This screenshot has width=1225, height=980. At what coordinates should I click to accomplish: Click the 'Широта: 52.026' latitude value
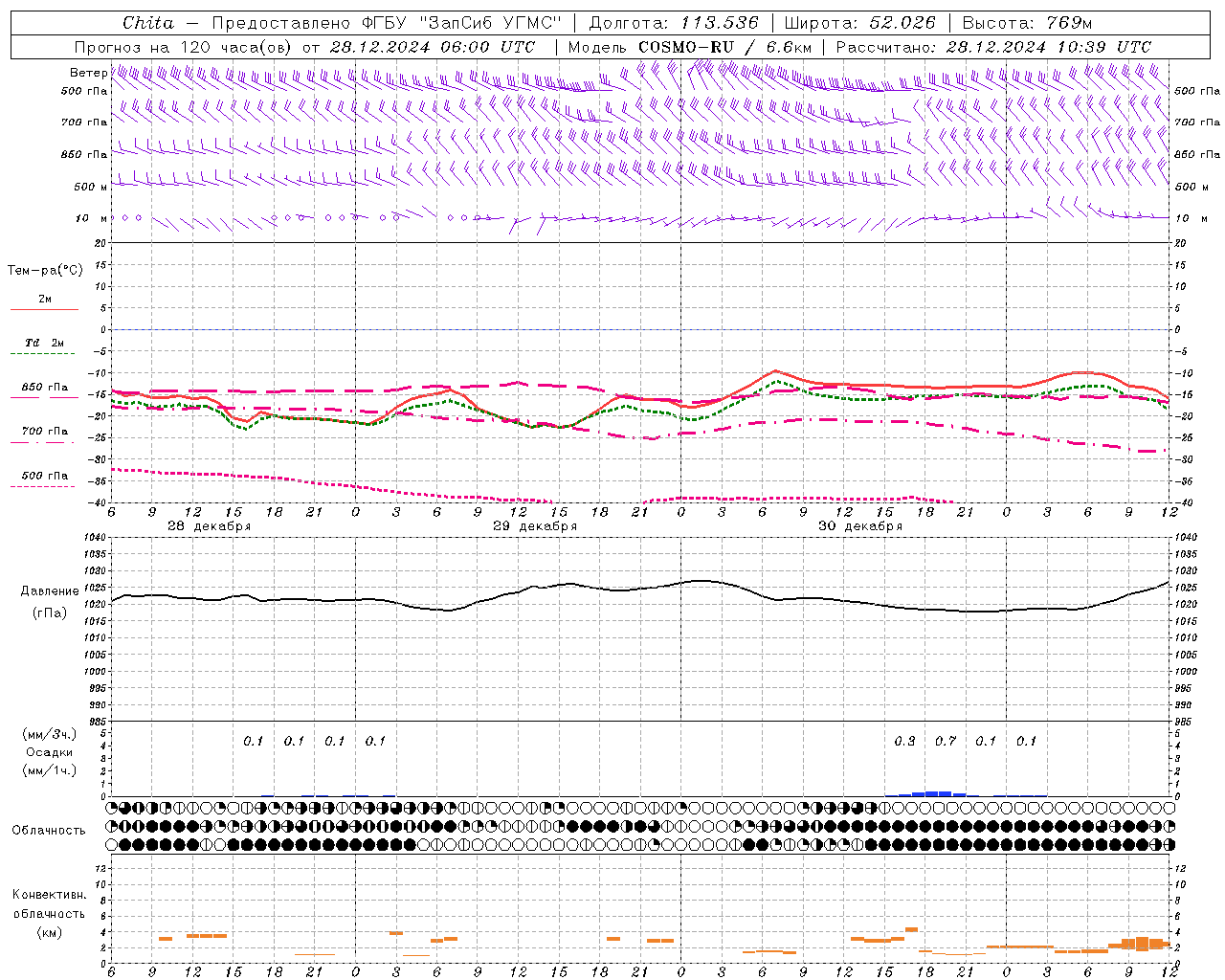(x=859, y=23)
